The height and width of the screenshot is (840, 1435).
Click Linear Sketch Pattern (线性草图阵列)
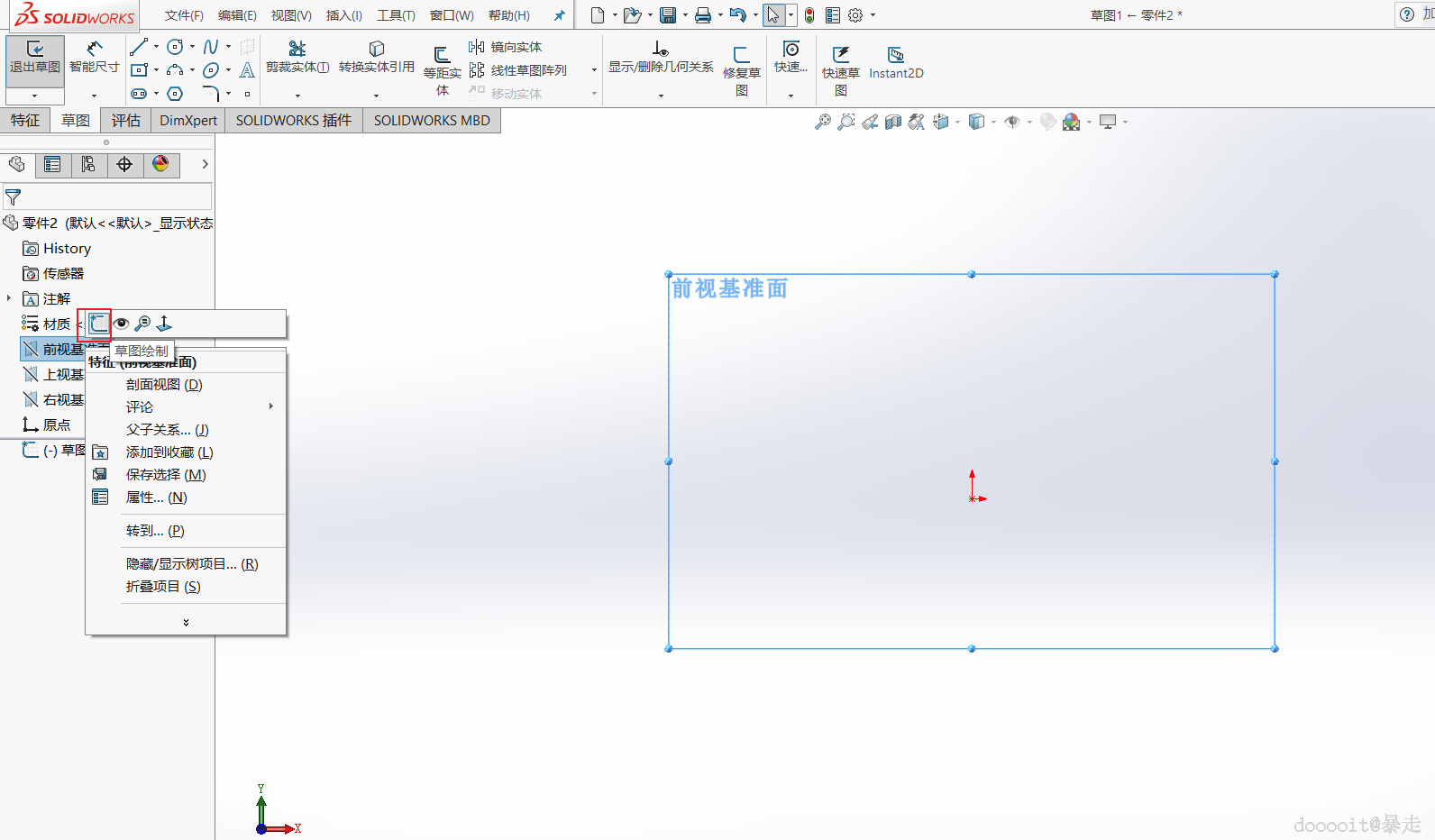pos(518,70)
